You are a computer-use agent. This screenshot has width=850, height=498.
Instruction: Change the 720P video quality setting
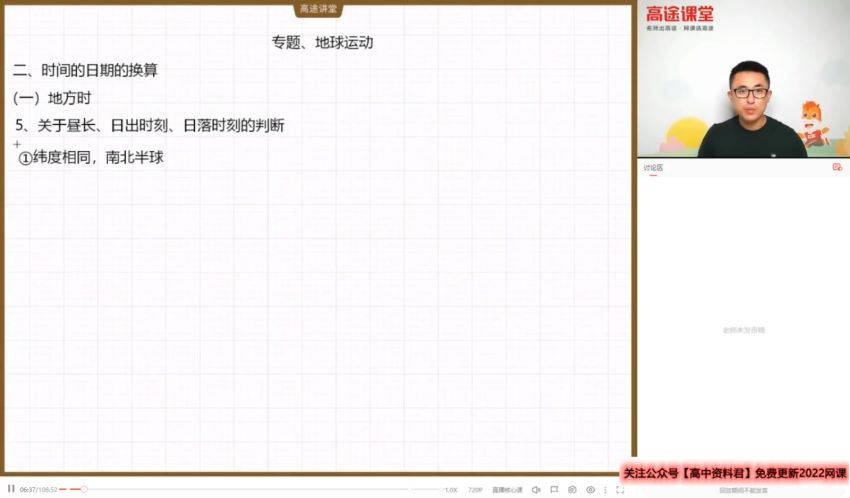[475, 490]
